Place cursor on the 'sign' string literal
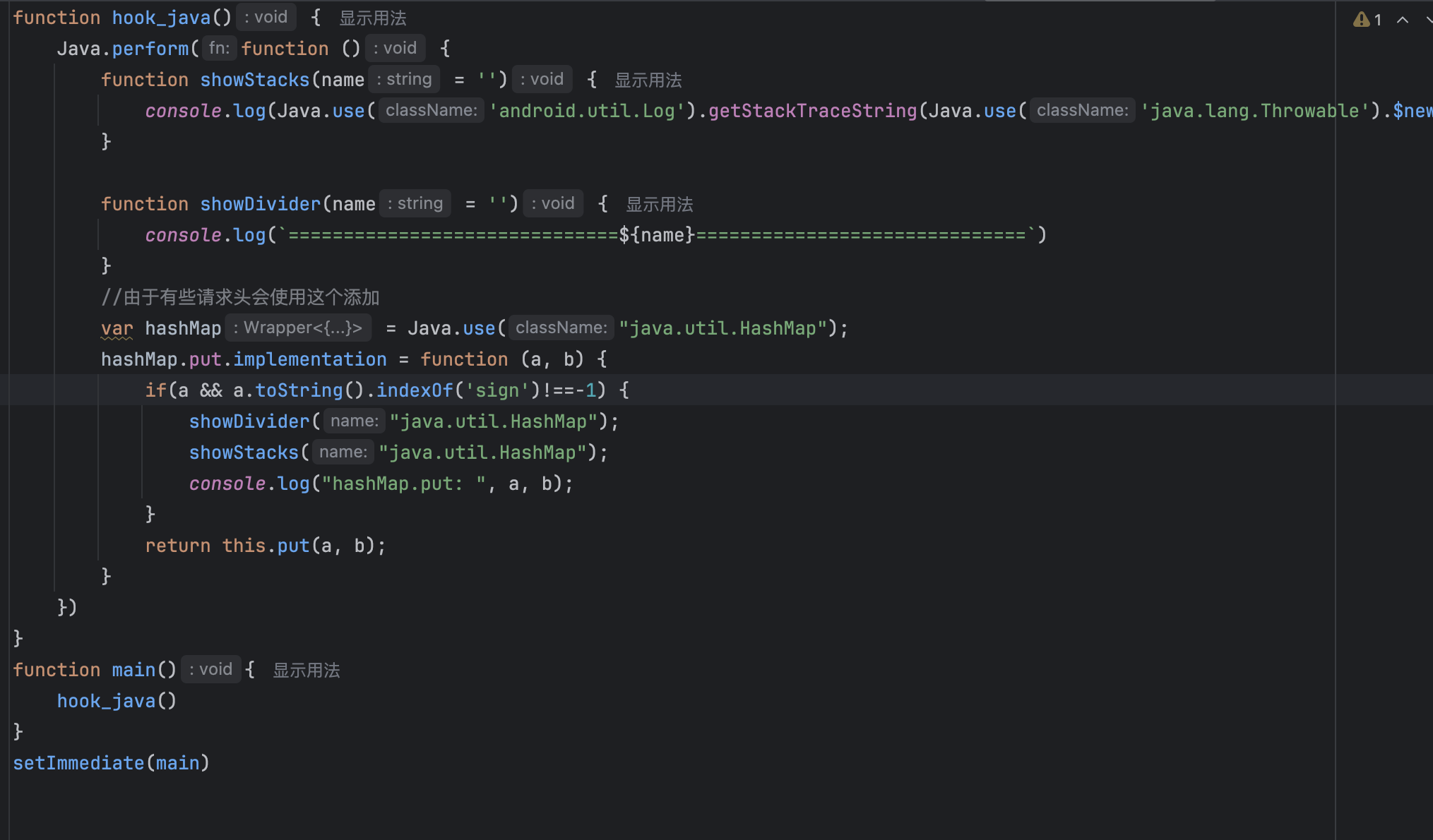The height and width of the screenshot is (840, 1433). [497, 390]
